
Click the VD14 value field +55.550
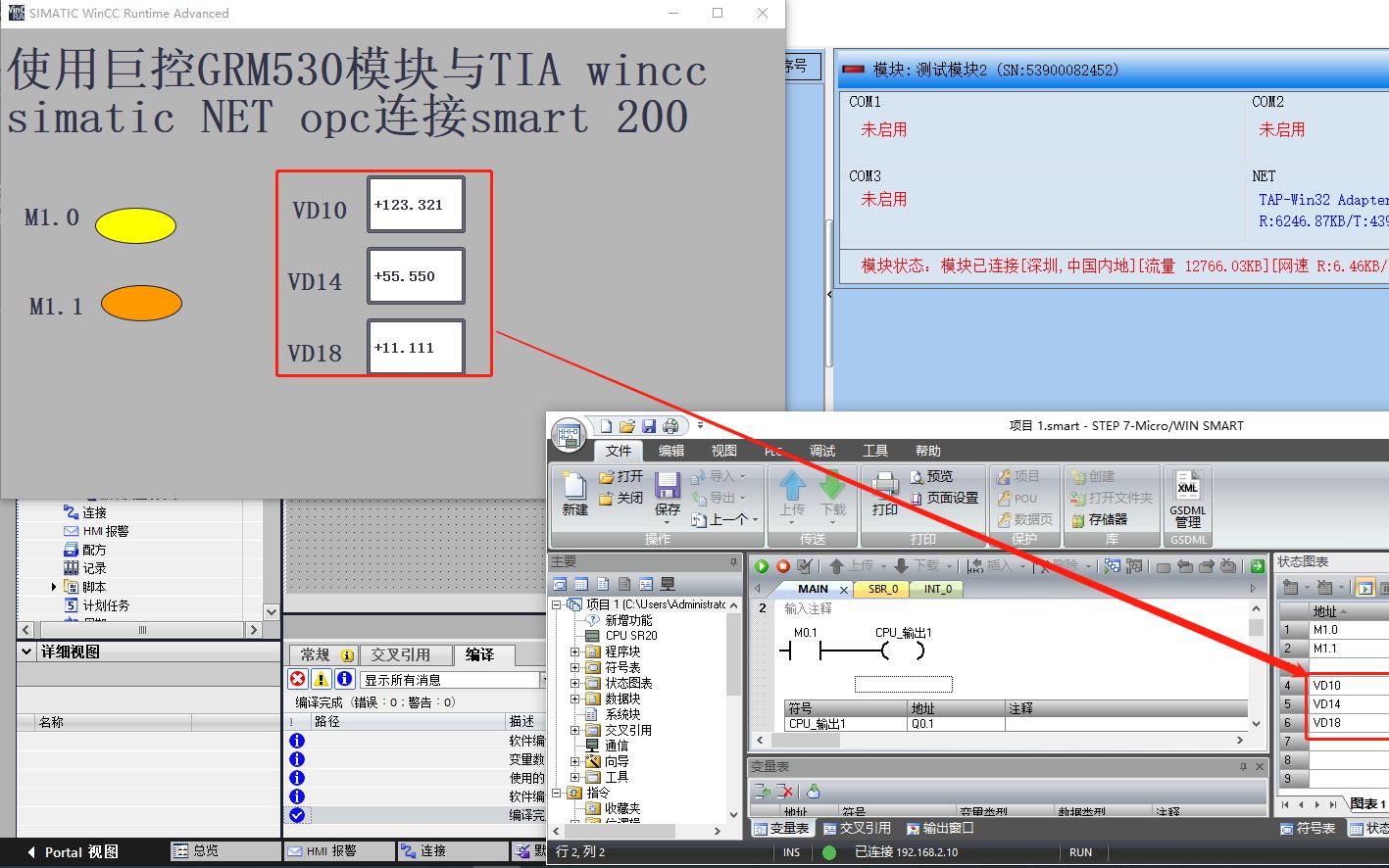coord(416,276)
